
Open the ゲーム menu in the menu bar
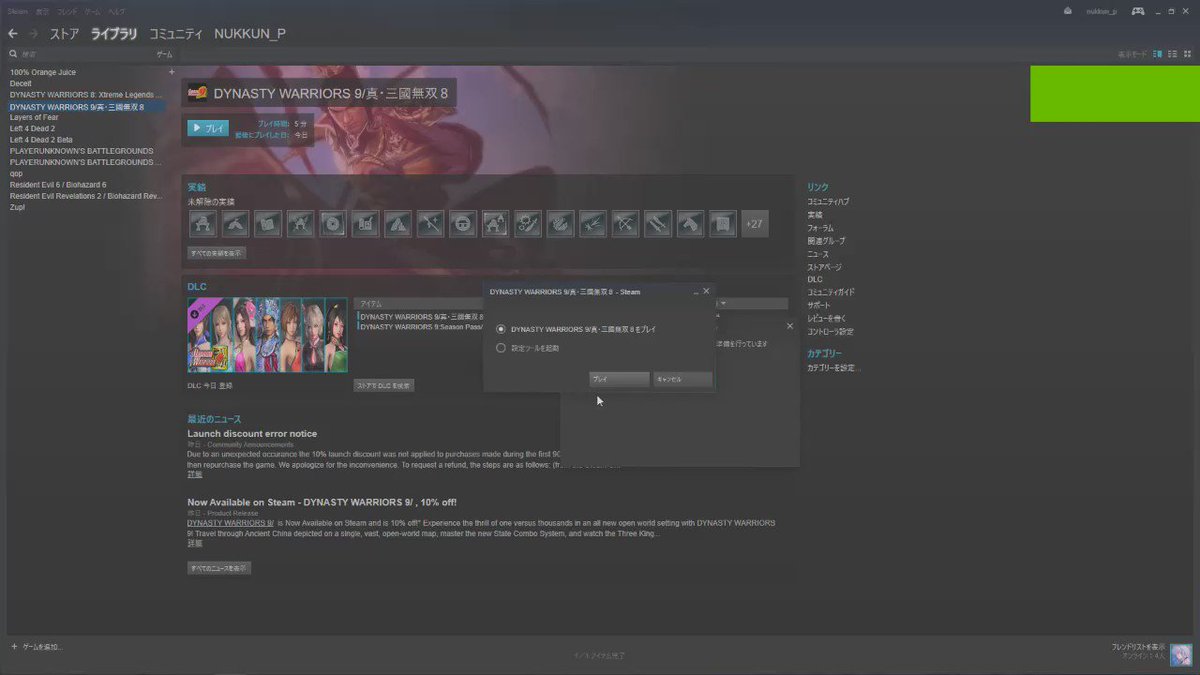coord(92,11)
